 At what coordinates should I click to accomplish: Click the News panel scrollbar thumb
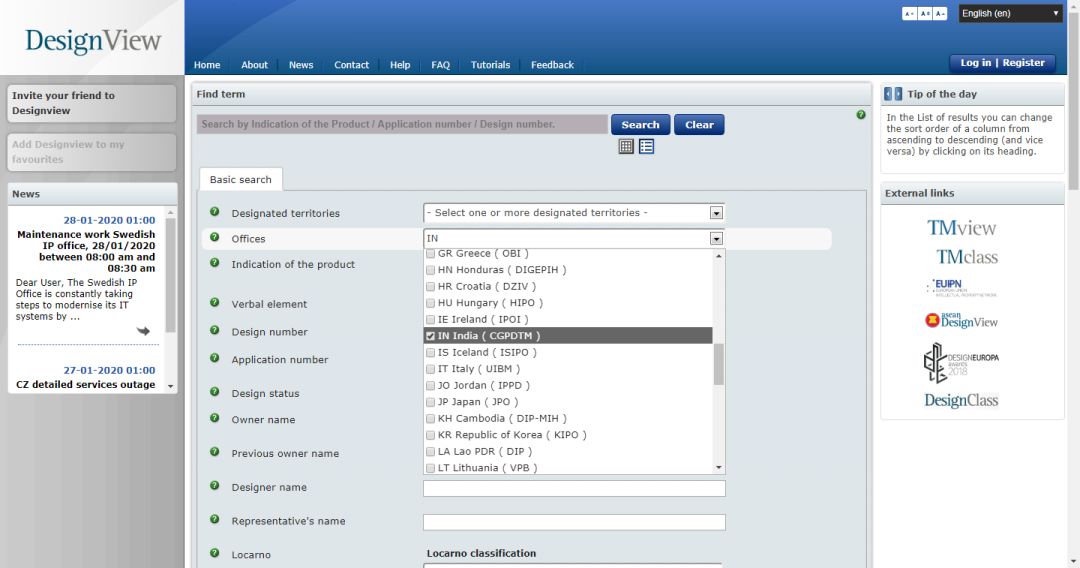click(171, 275)
